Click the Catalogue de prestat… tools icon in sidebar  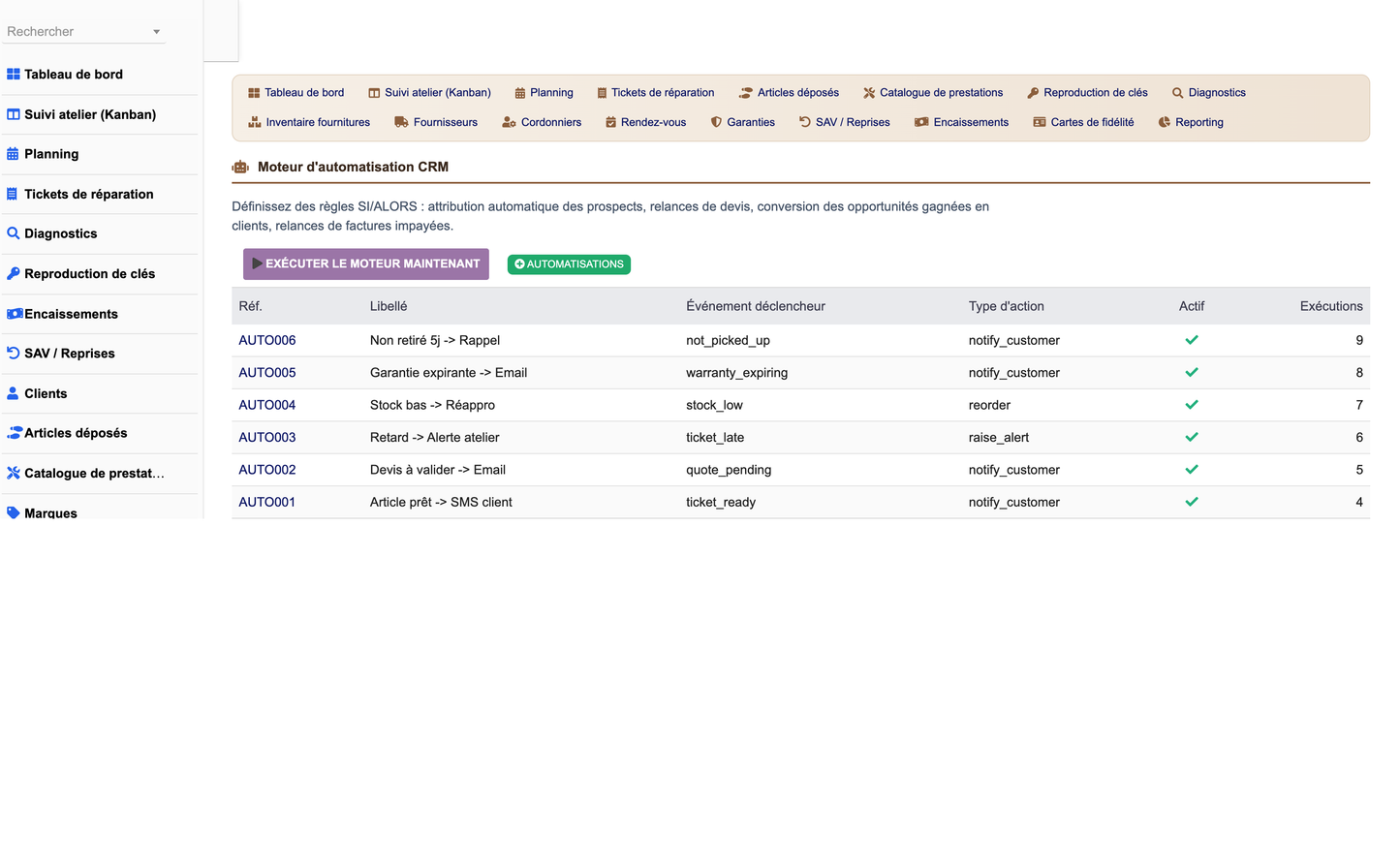click(14, 473)
